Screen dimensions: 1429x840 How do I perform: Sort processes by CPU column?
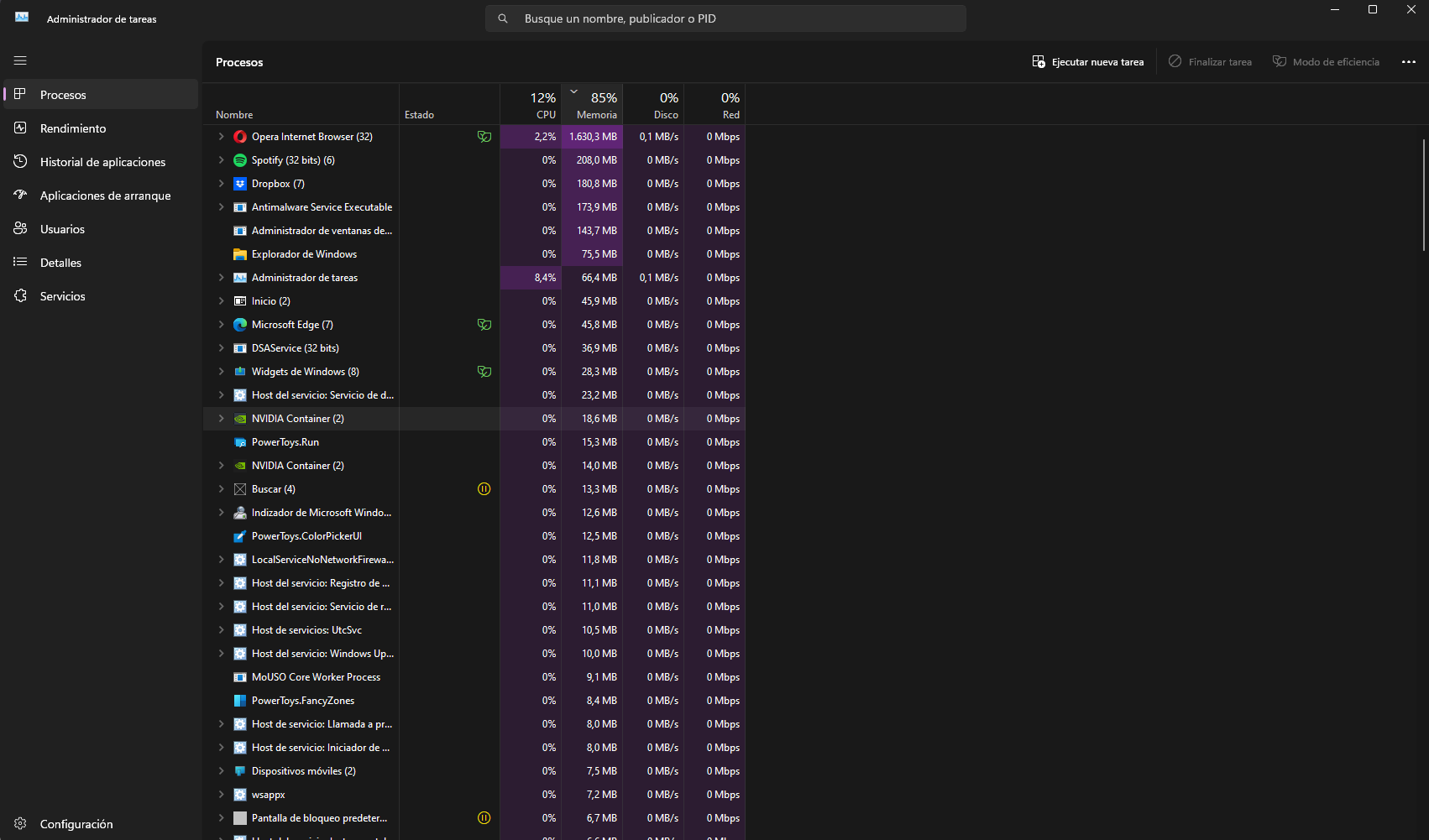(x=531, y=104)
